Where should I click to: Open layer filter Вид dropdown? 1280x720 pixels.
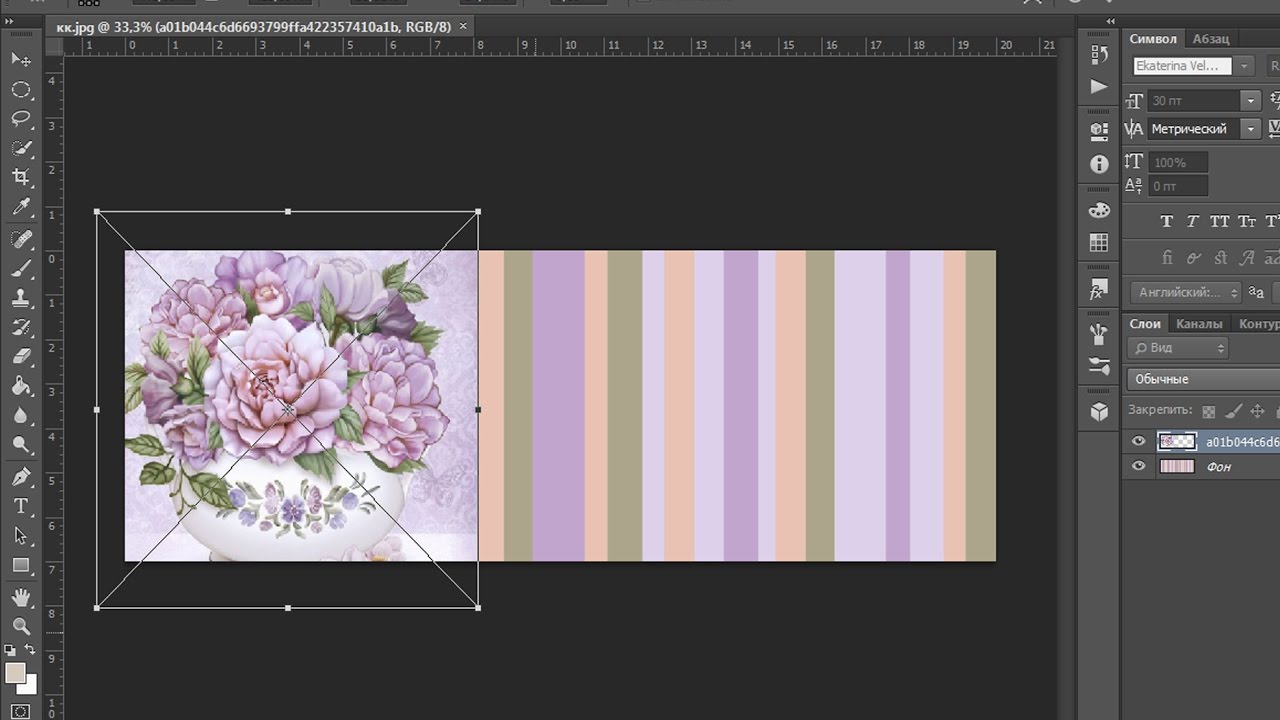(x=1178, y=348)
